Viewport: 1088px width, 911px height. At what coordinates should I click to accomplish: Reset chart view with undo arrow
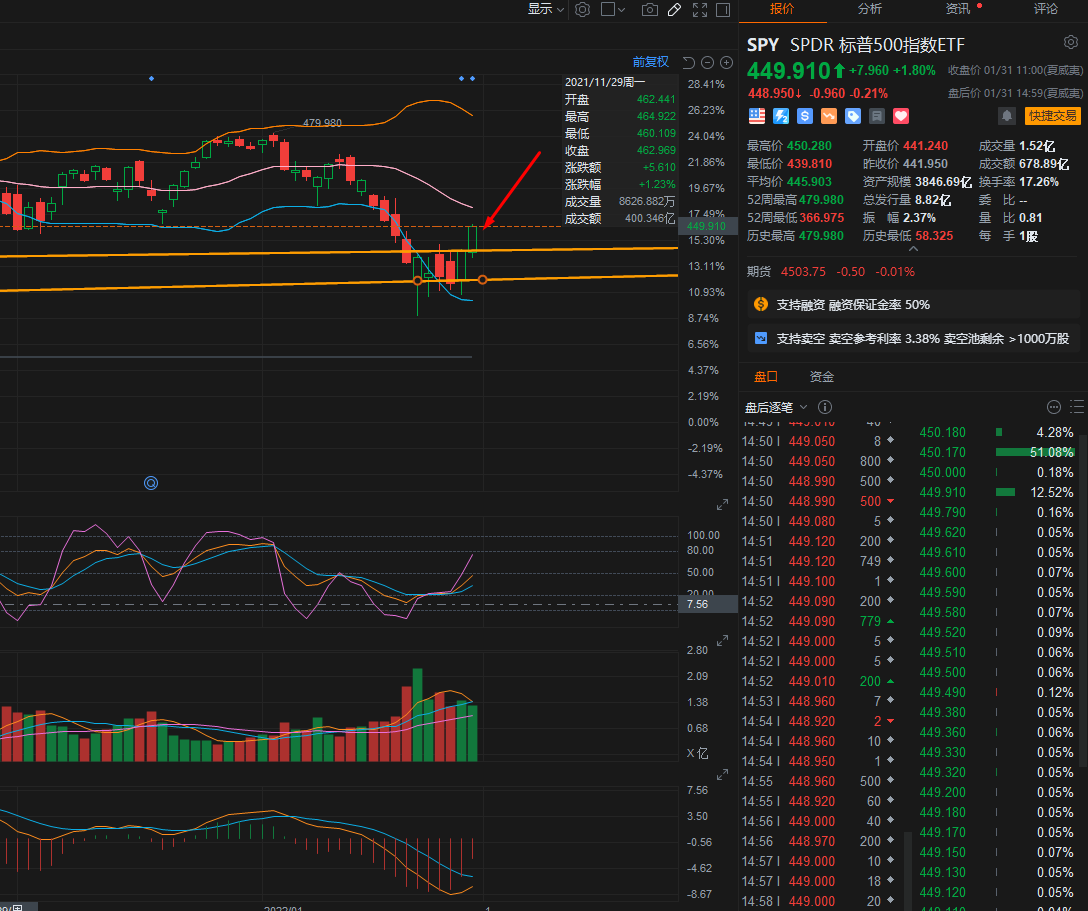pyautogui.click(x=688, y=62)
